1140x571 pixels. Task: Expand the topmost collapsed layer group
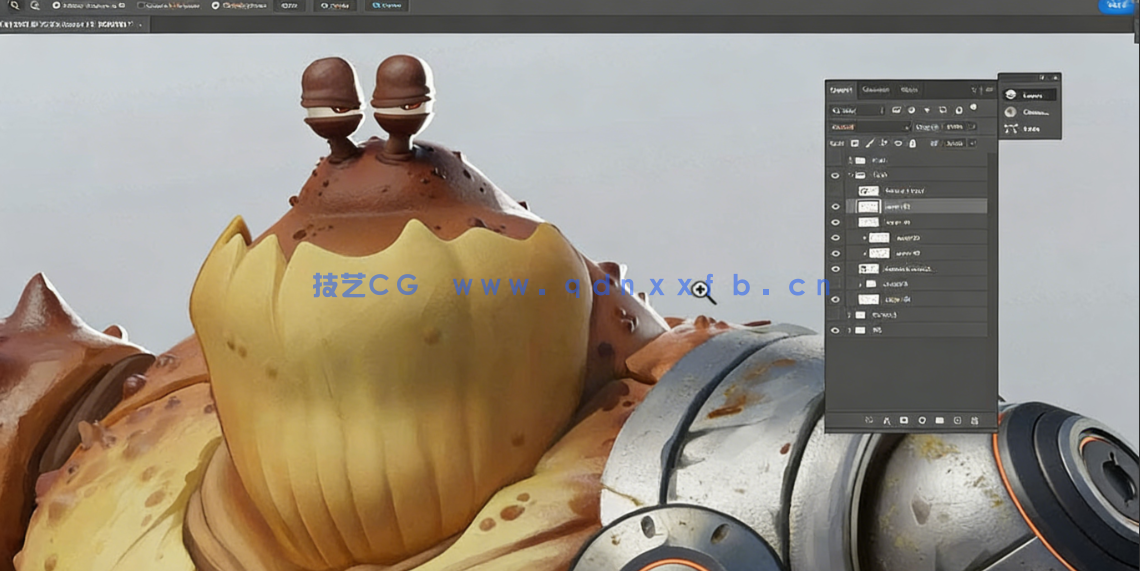pos(850,160)
